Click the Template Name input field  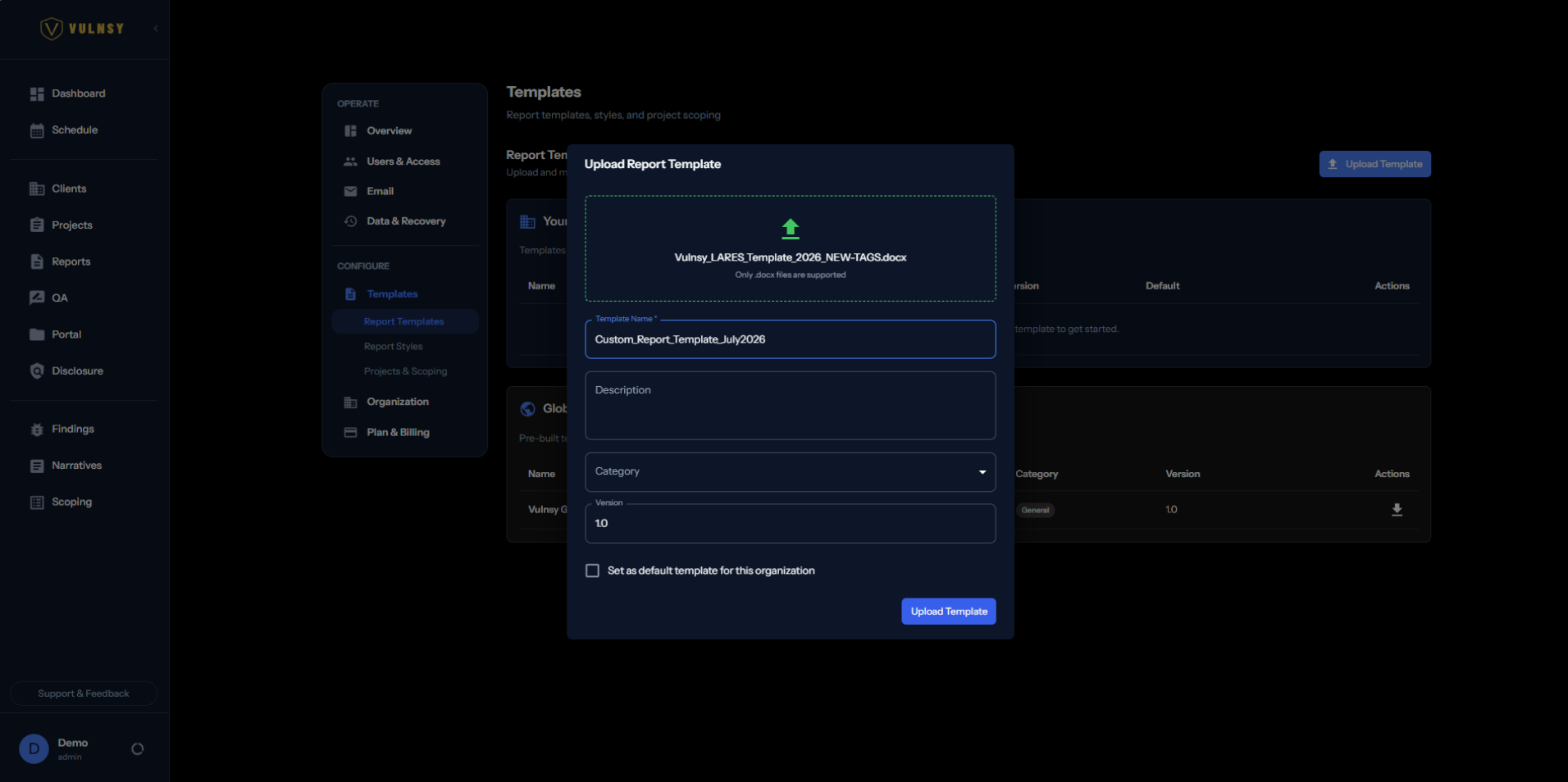(791, 339)
